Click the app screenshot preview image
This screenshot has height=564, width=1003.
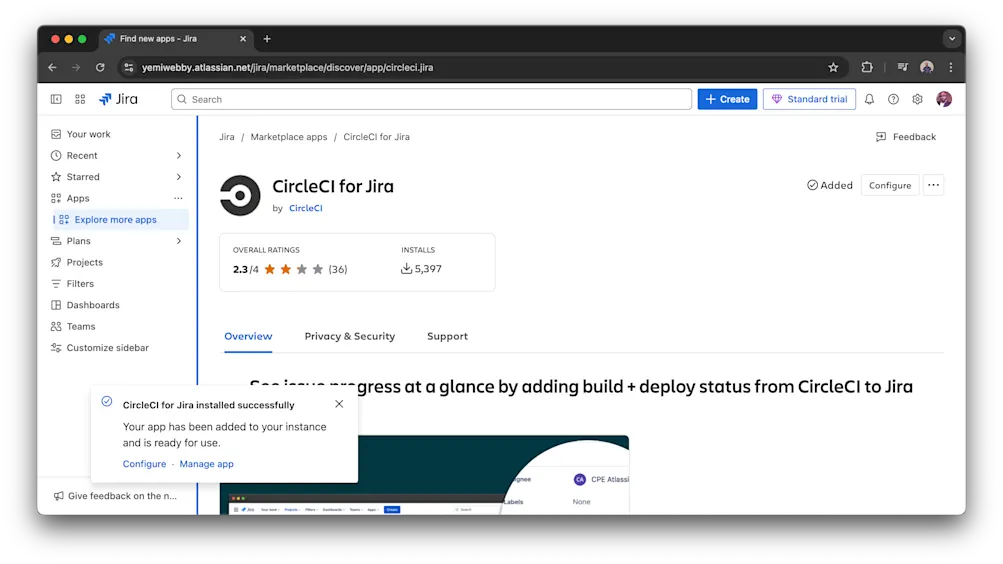tap(424, 475)
